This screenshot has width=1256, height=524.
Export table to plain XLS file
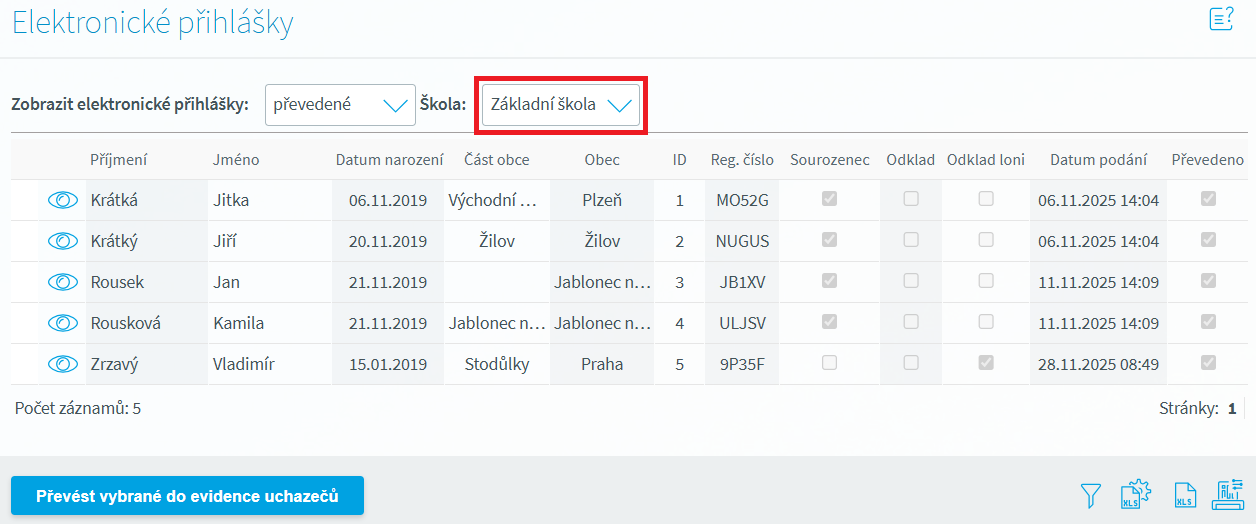[x=1184, y=495]
